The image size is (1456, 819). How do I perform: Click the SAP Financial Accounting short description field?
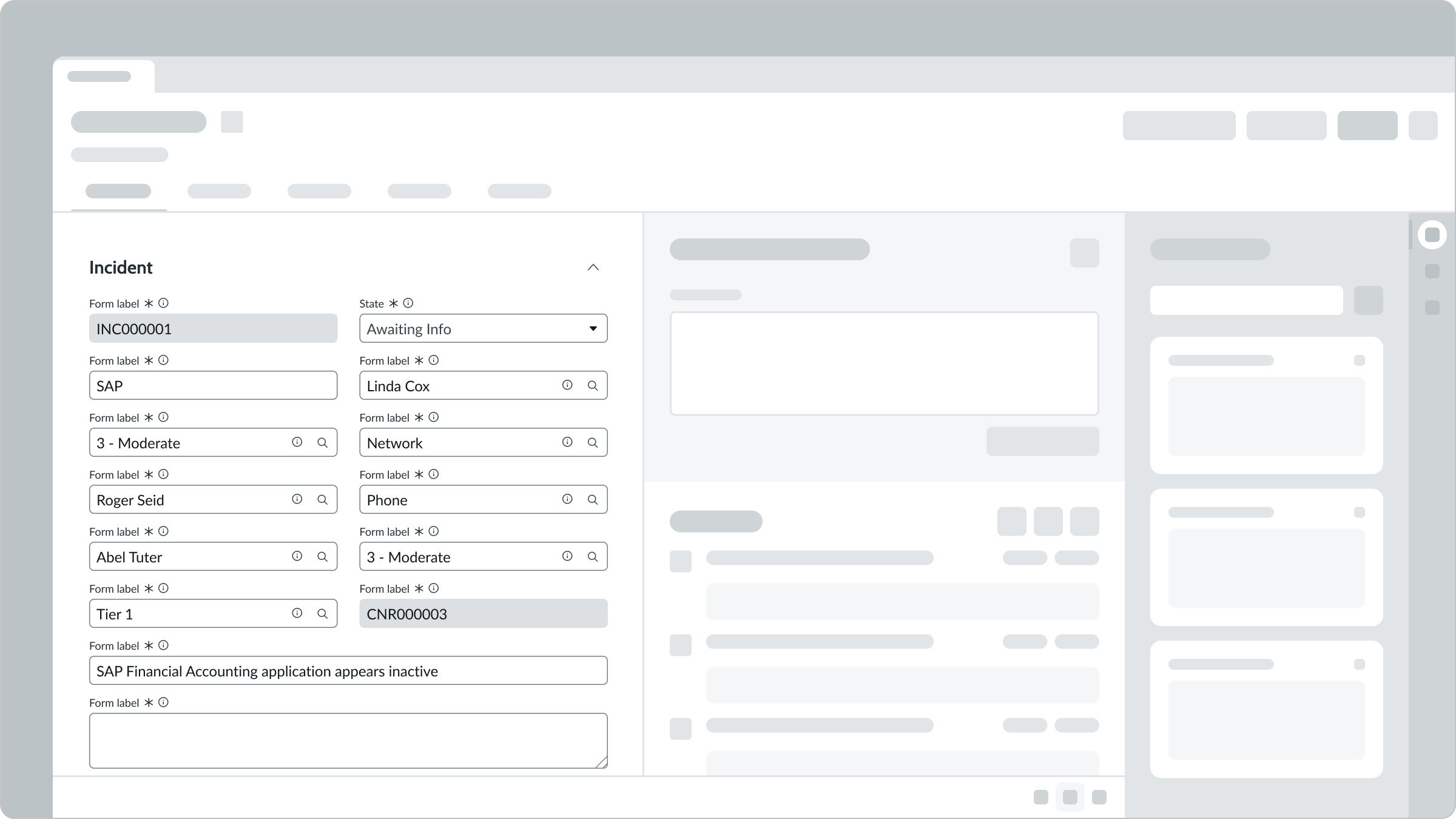348,670
